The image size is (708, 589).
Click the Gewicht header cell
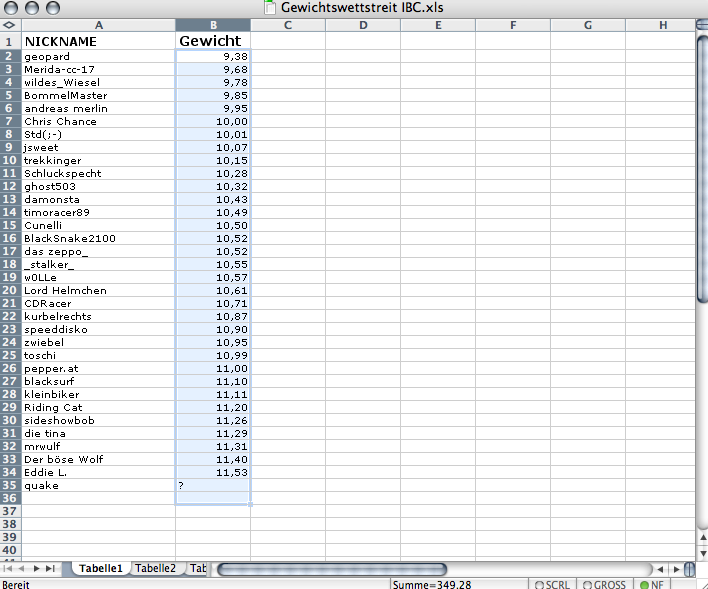213,41
